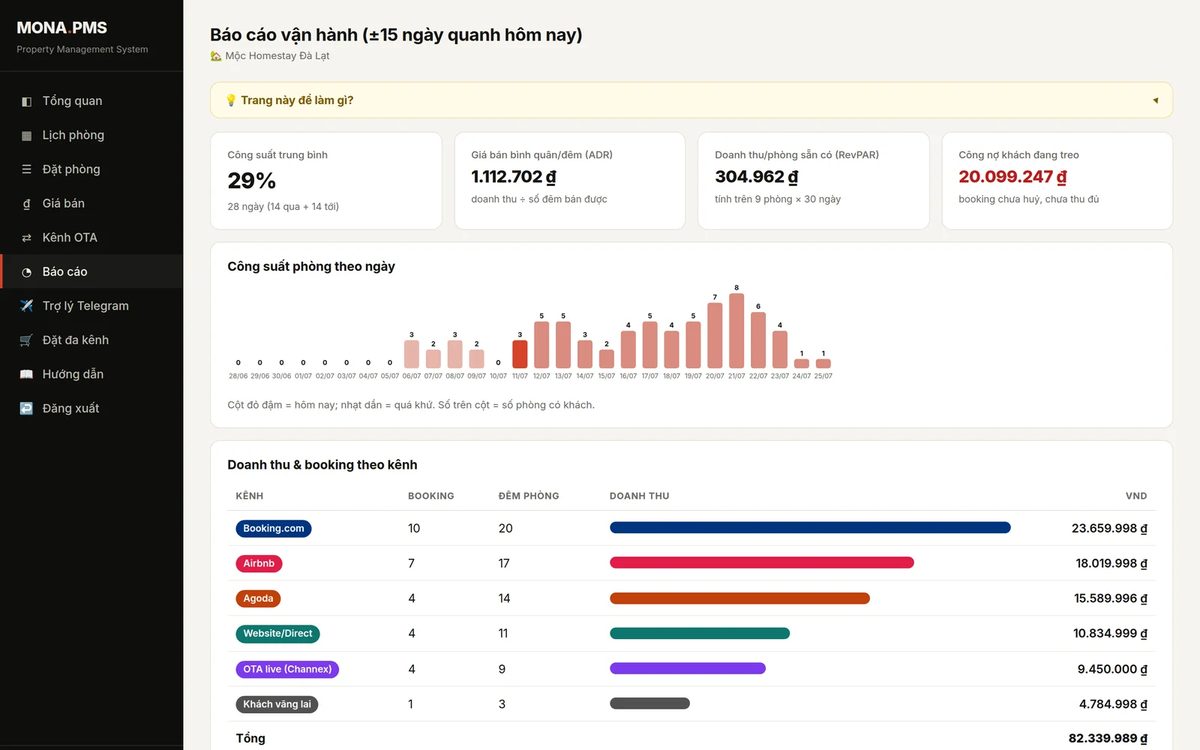
Task: Click the tallest bar for 21/07
Action: (737, 330)
